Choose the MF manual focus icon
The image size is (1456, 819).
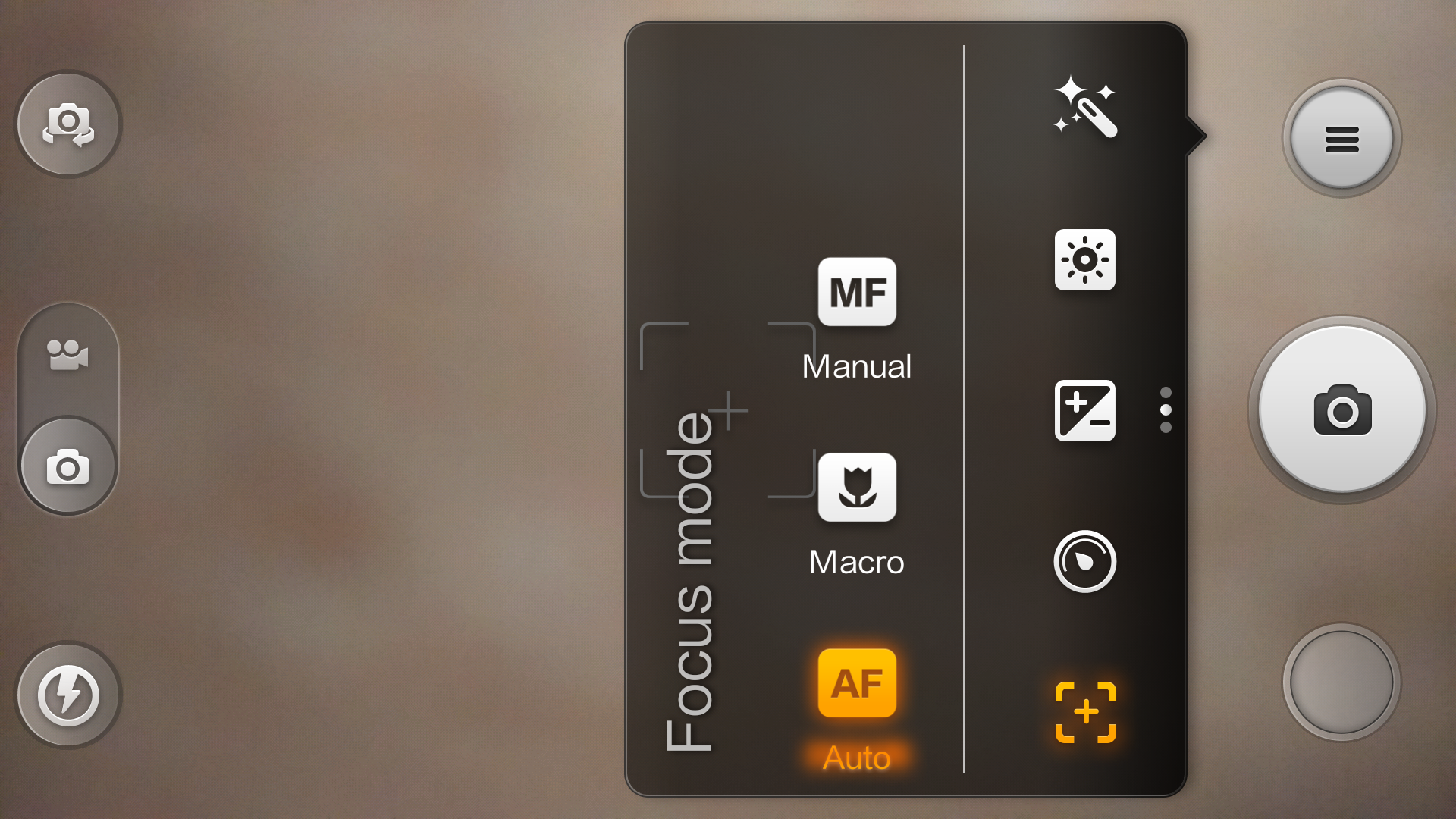click(857, 292)
